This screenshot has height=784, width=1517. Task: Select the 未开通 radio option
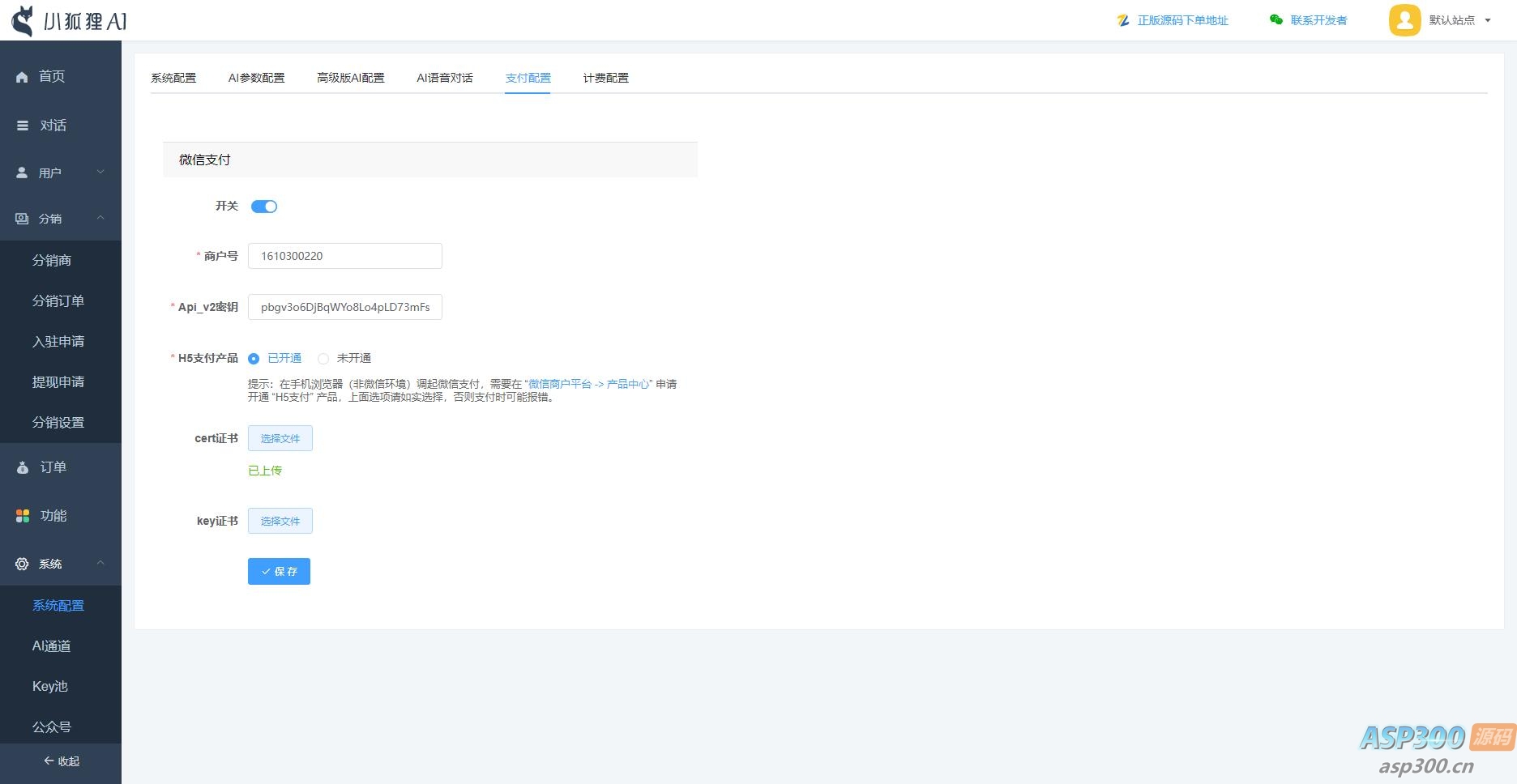click(x=323, y=358)
